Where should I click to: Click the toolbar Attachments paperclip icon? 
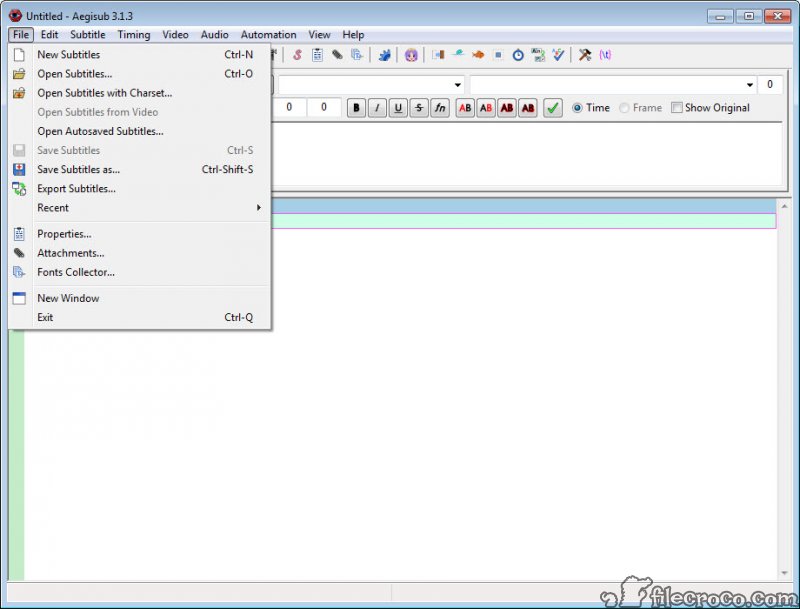(337, 55)
